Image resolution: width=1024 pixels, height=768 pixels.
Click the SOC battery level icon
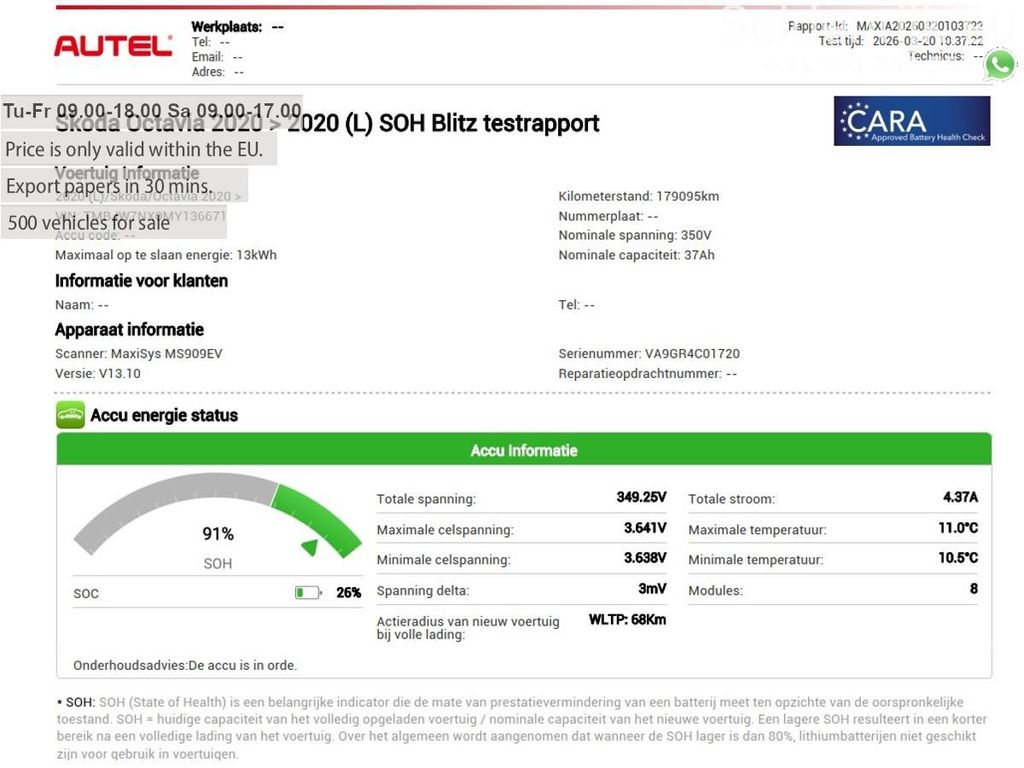point(308,593)
